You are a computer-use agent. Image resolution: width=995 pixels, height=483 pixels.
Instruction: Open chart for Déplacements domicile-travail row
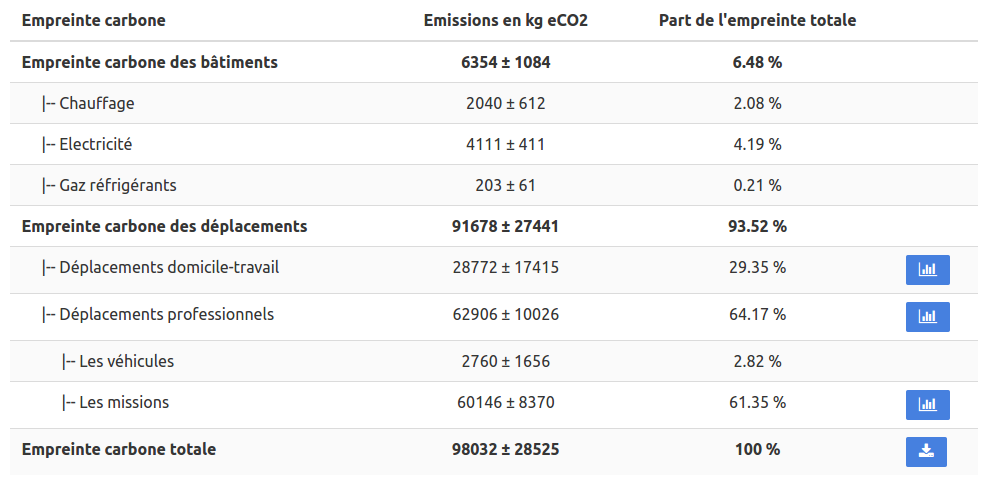[x=927, y=270]
